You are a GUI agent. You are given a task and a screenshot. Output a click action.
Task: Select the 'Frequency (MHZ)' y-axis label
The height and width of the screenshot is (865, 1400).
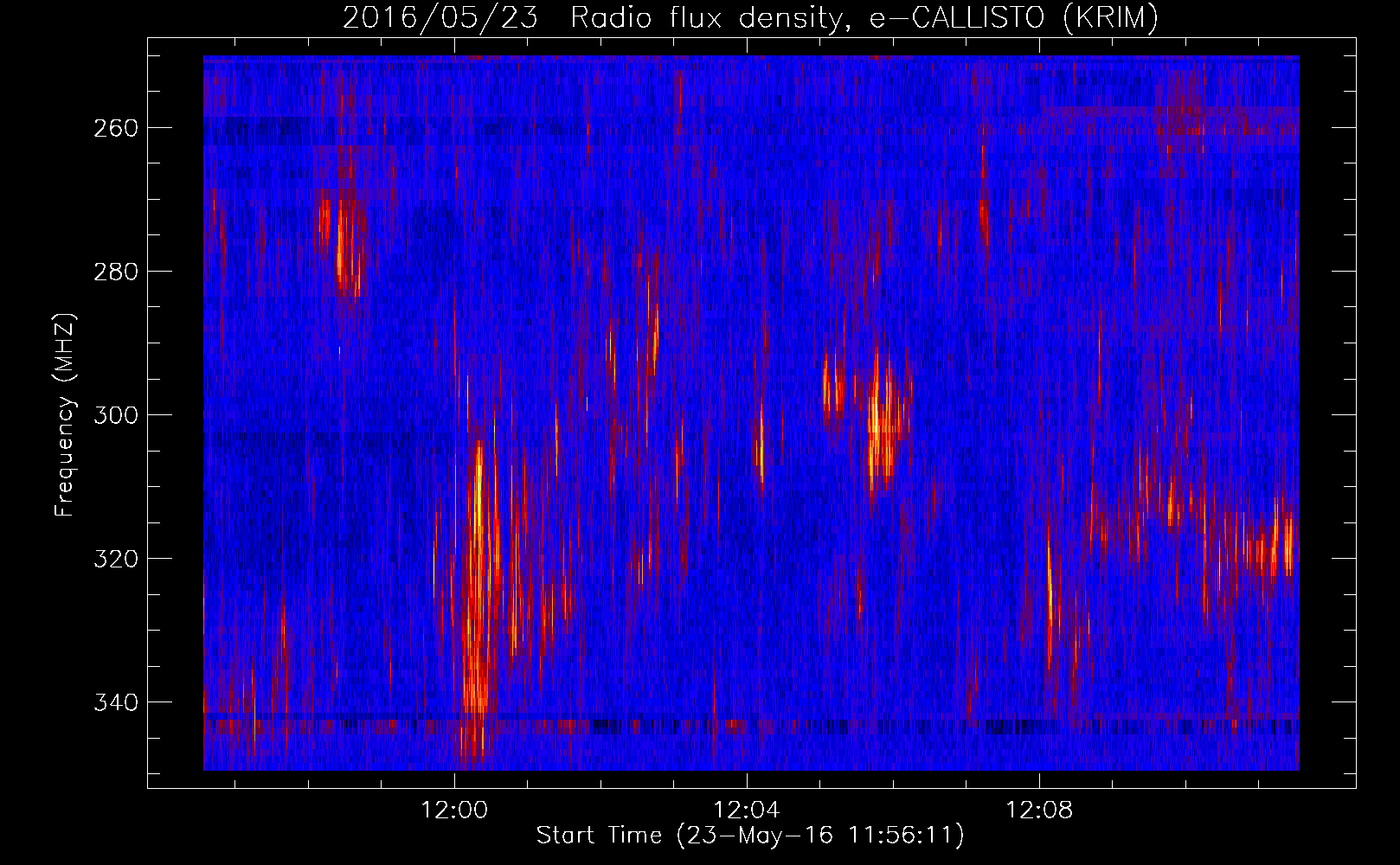point(66,414)
